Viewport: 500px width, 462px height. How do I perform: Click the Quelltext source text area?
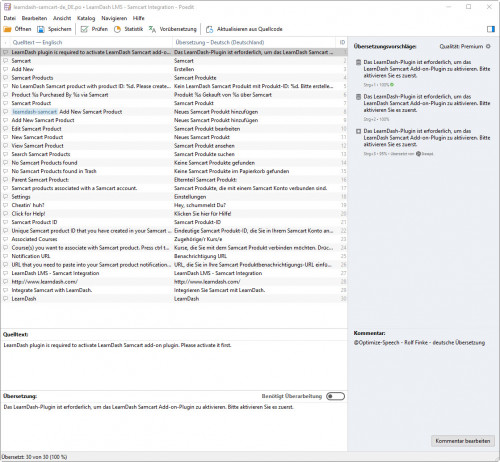[173, 364]
